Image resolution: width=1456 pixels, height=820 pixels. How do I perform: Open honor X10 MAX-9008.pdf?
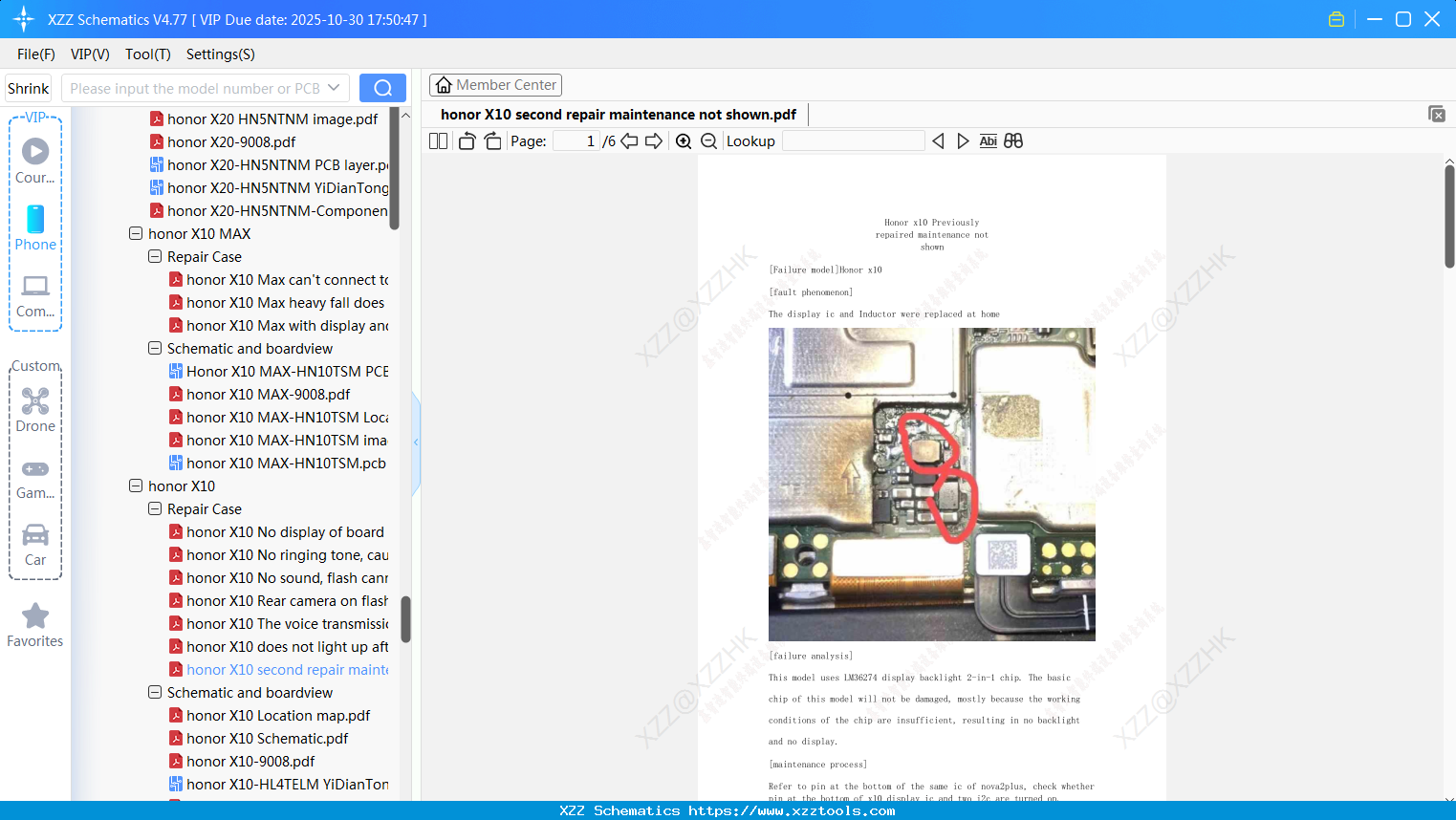(260, 394)
